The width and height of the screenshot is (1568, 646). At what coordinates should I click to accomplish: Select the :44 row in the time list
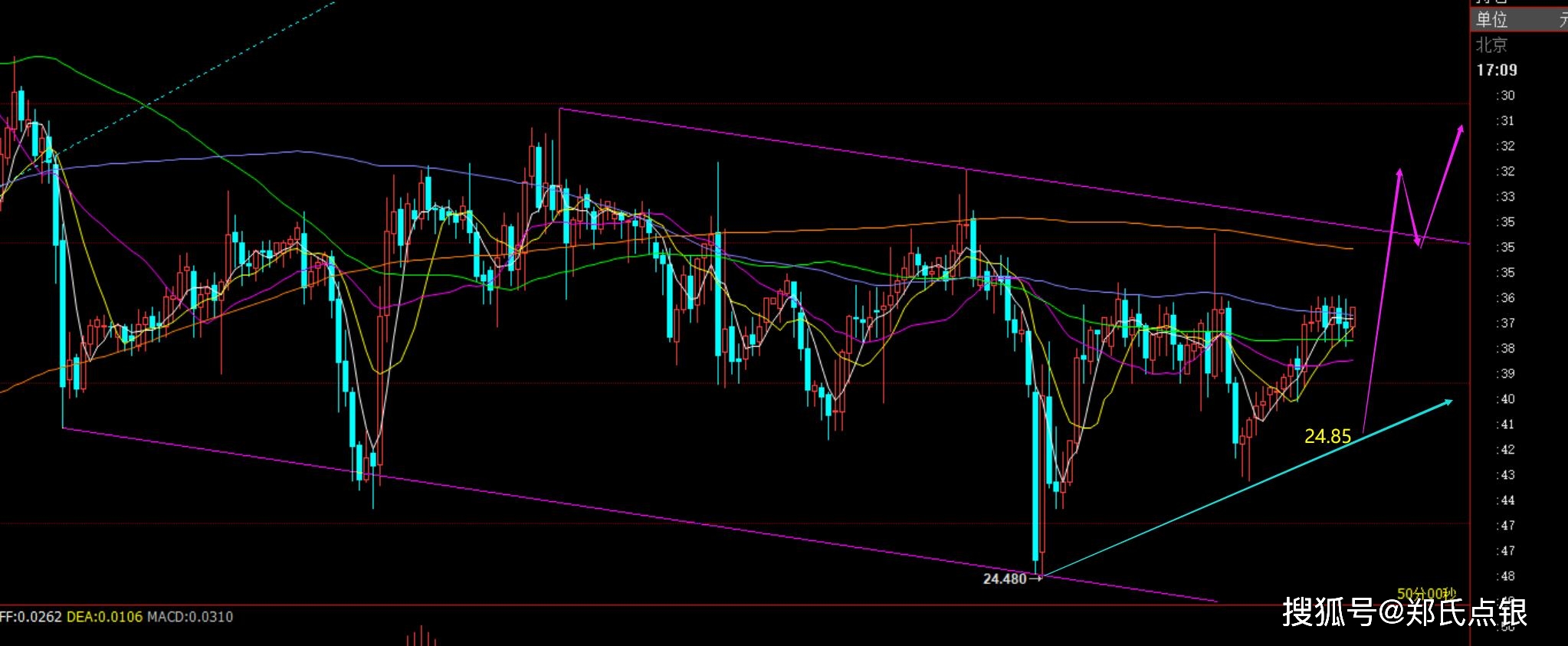[1506, 500]
